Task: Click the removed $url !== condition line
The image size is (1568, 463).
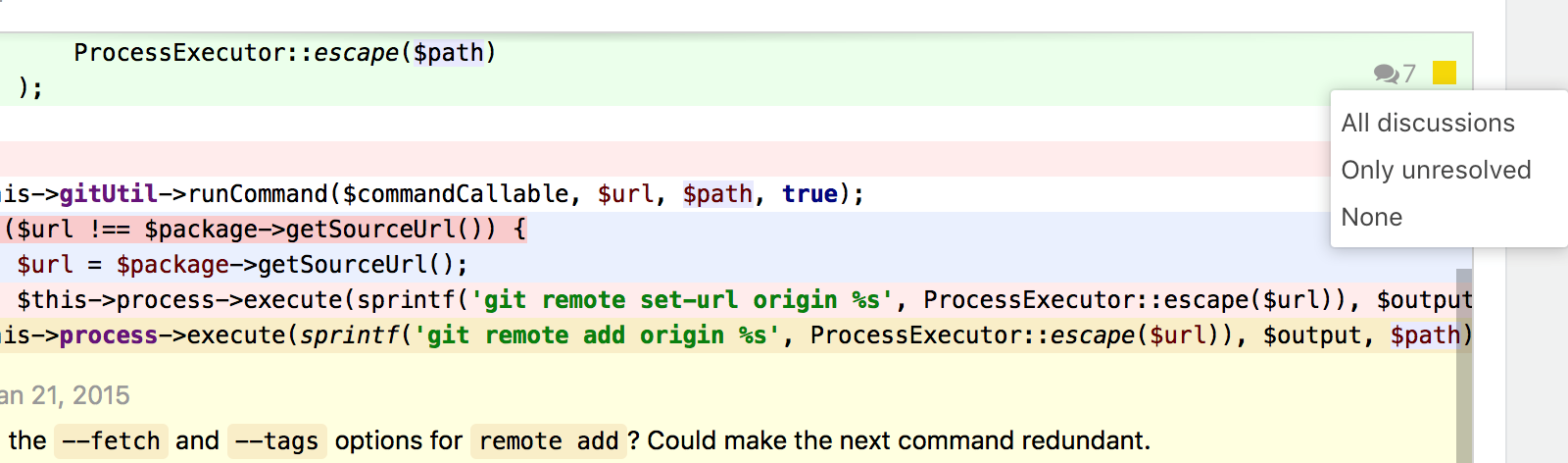Action: click(265, 230)
